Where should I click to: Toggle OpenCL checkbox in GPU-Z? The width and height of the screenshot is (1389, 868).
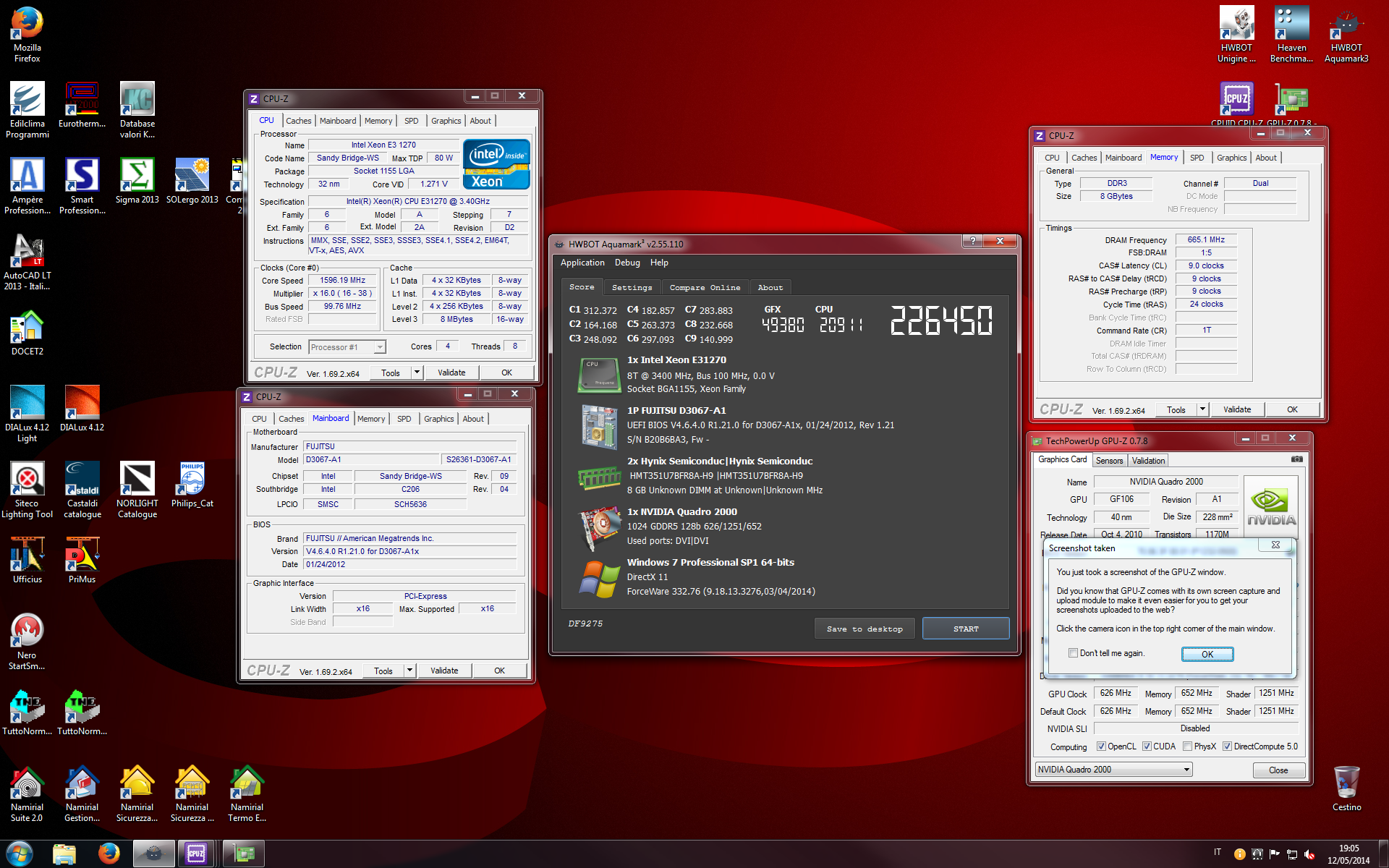pos(1101,746)
